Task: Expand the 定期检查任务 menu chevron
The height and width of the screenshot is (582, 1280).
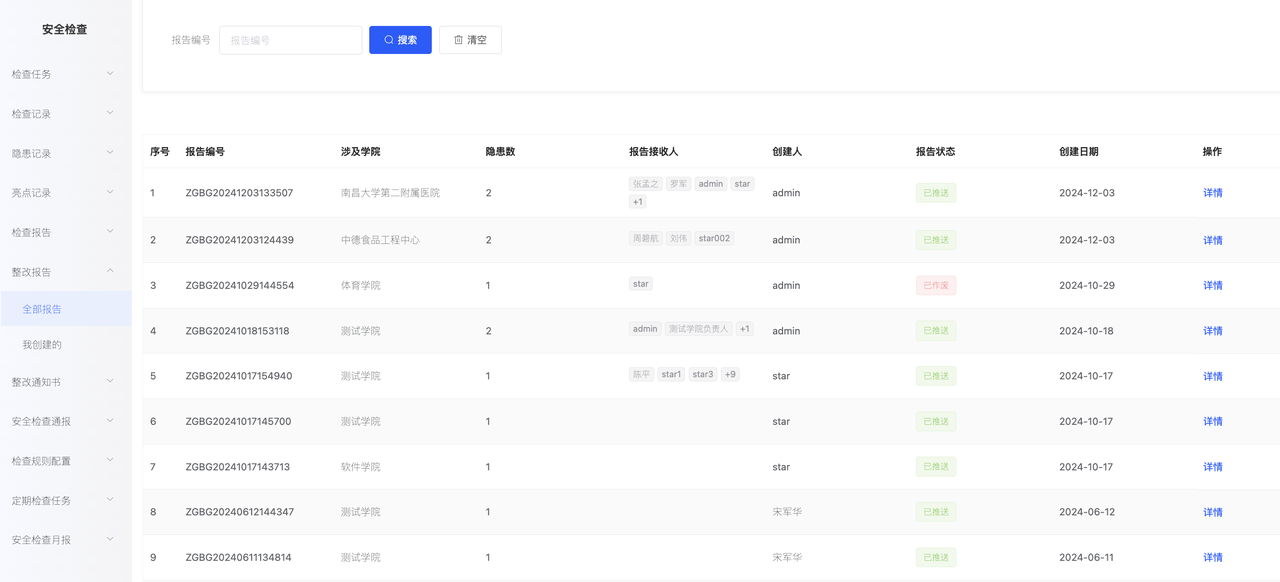Action: tap(110, 500)
